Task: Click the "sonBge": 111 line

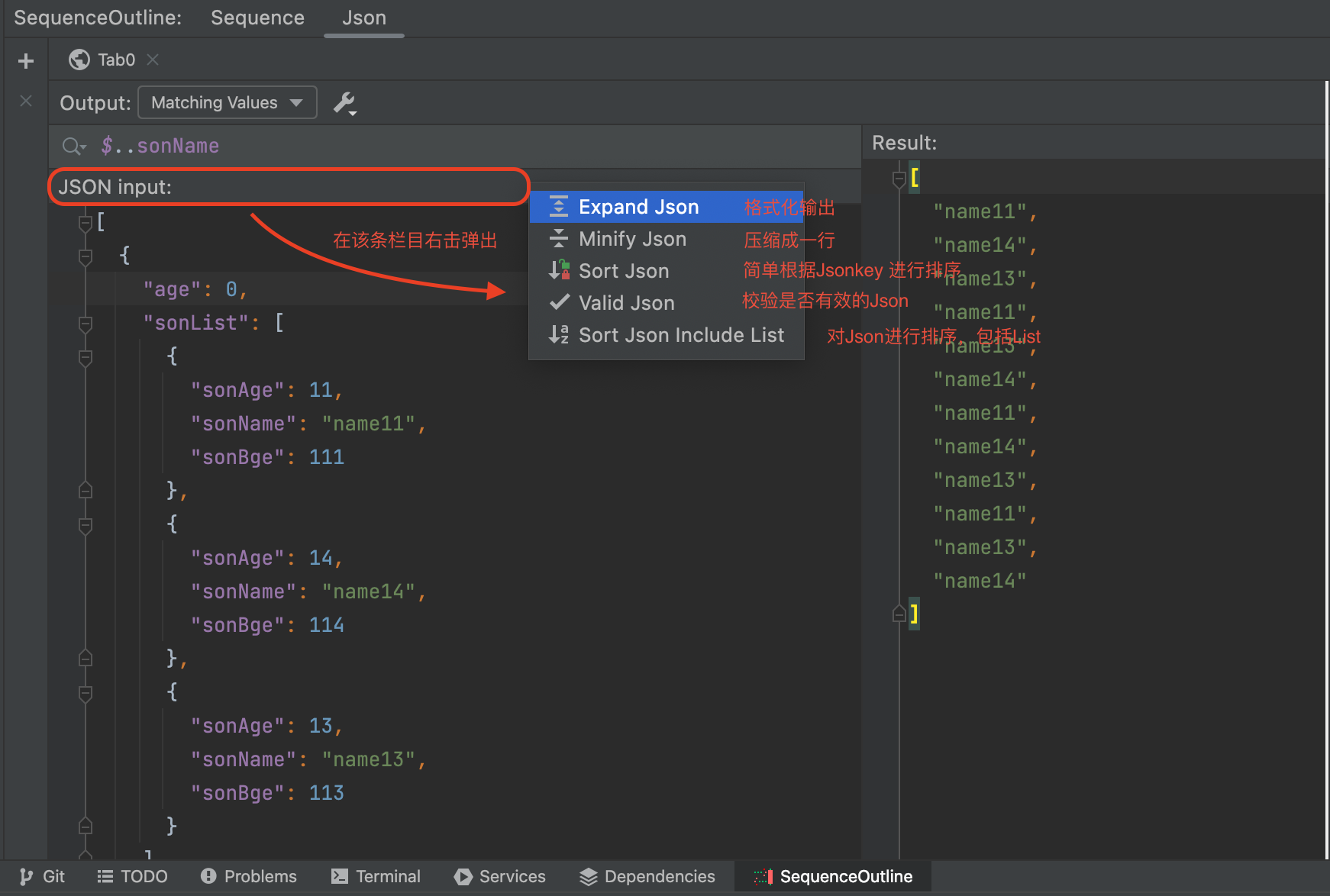Action: pos(267,457)
